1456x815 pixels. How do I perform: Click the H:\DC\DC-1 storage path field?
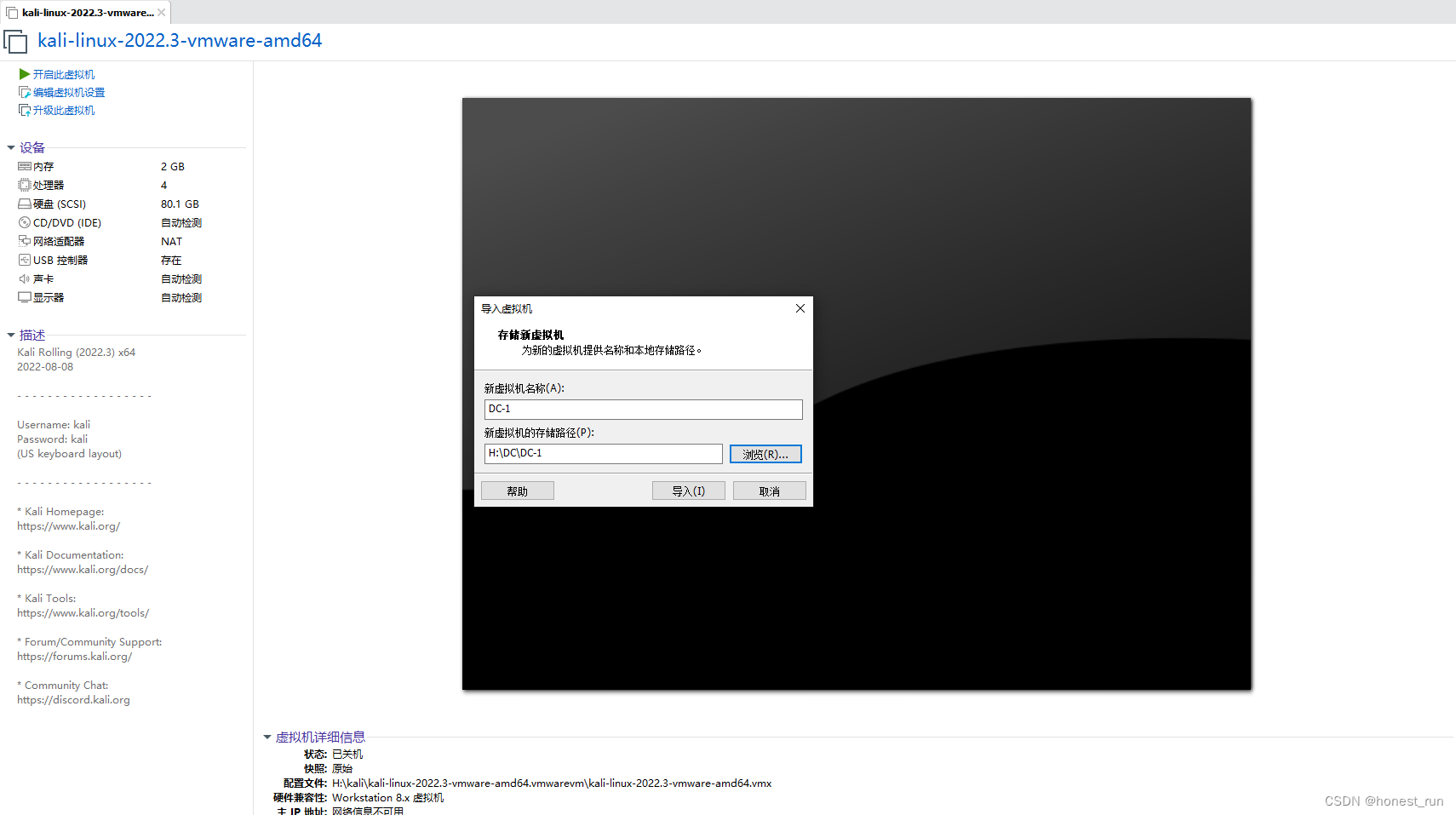603,453
